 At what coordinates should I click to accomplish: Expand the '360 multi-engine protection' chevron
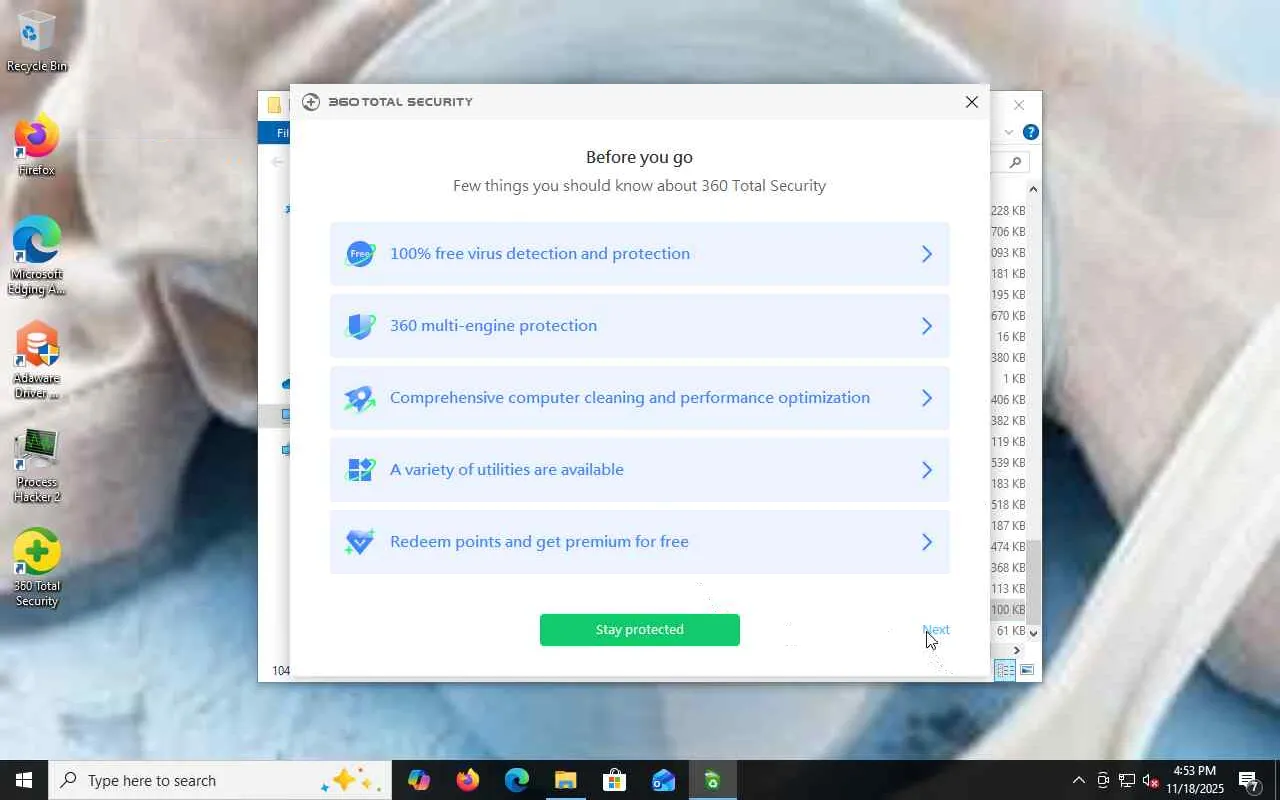927,326
